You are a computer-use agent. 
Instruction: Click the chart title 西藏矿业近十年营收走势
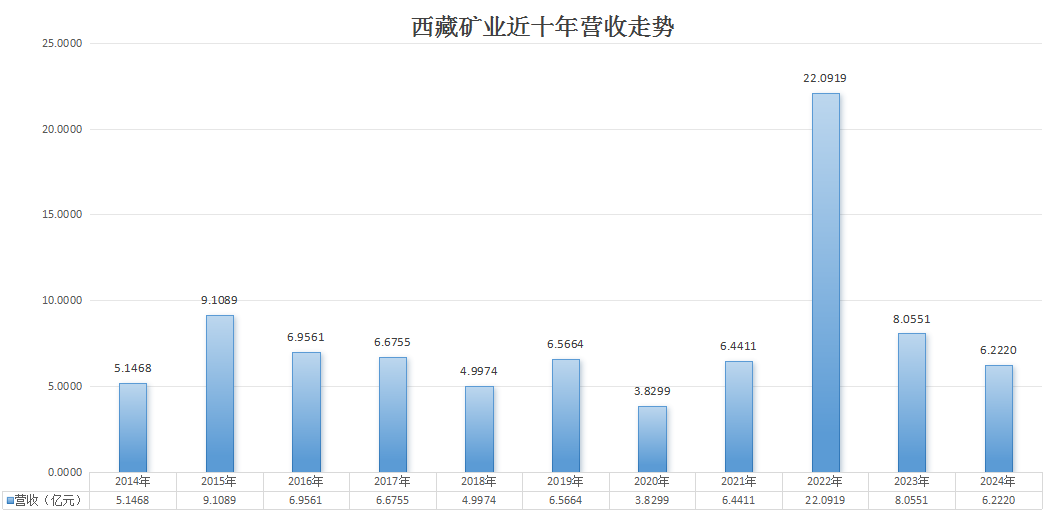[542, 27]
